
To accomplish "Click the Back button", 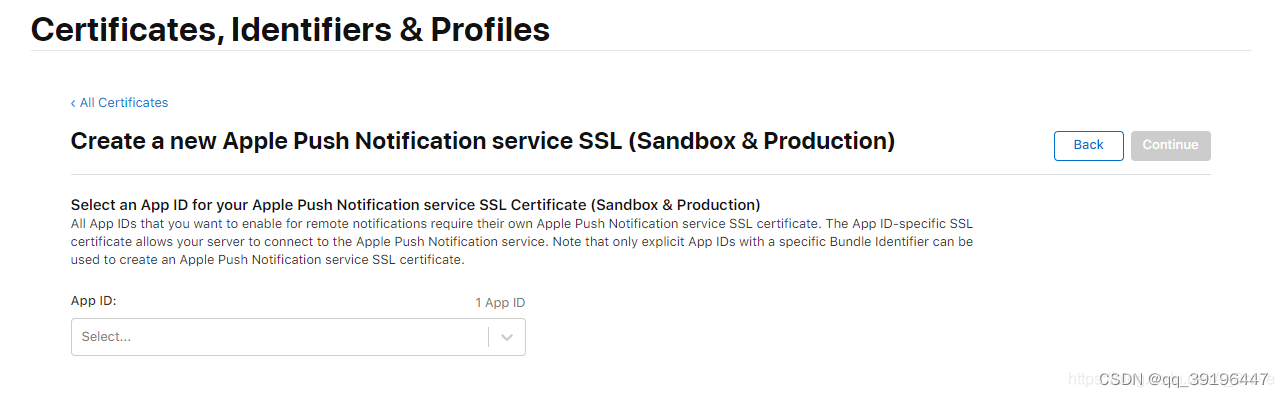I will pyautogui.click(x=1089, y=145).
